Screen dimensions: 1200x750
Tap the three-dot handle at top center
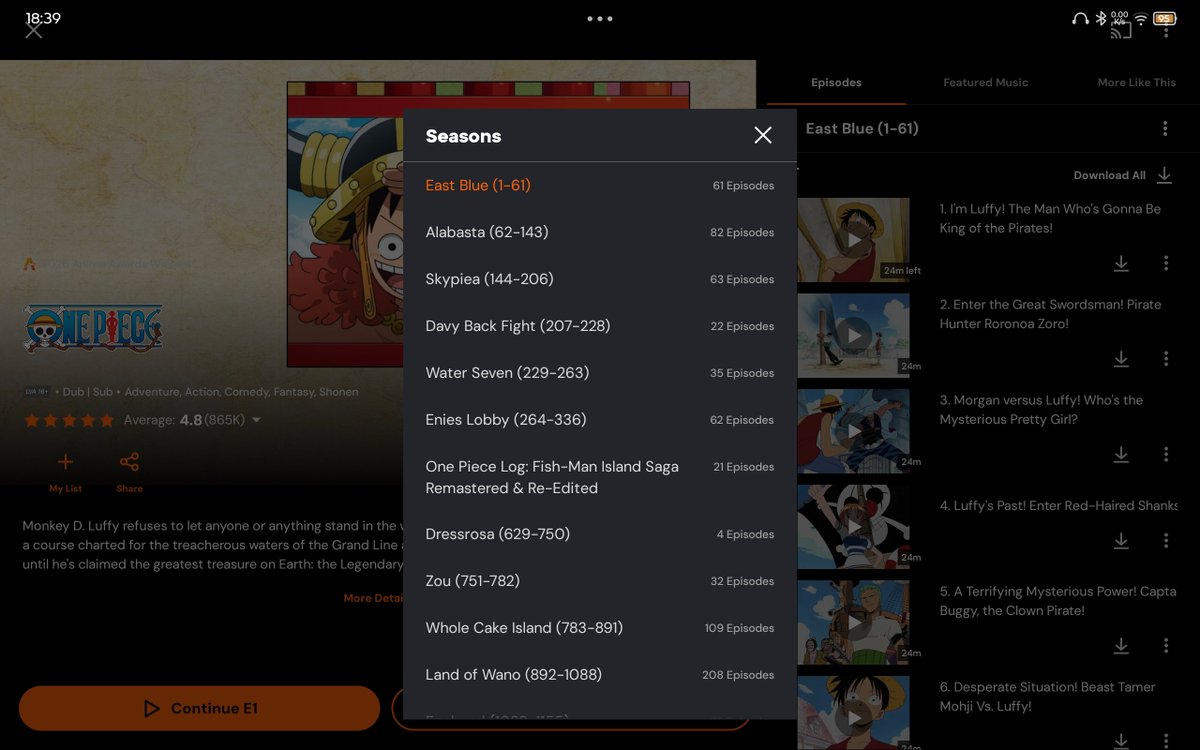[600, 19]
